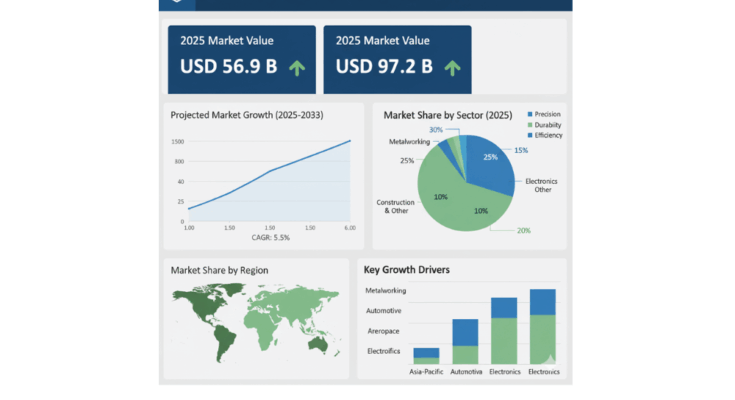
Task: Click the Metalworking label next to the pie chart
Action: 408,142
